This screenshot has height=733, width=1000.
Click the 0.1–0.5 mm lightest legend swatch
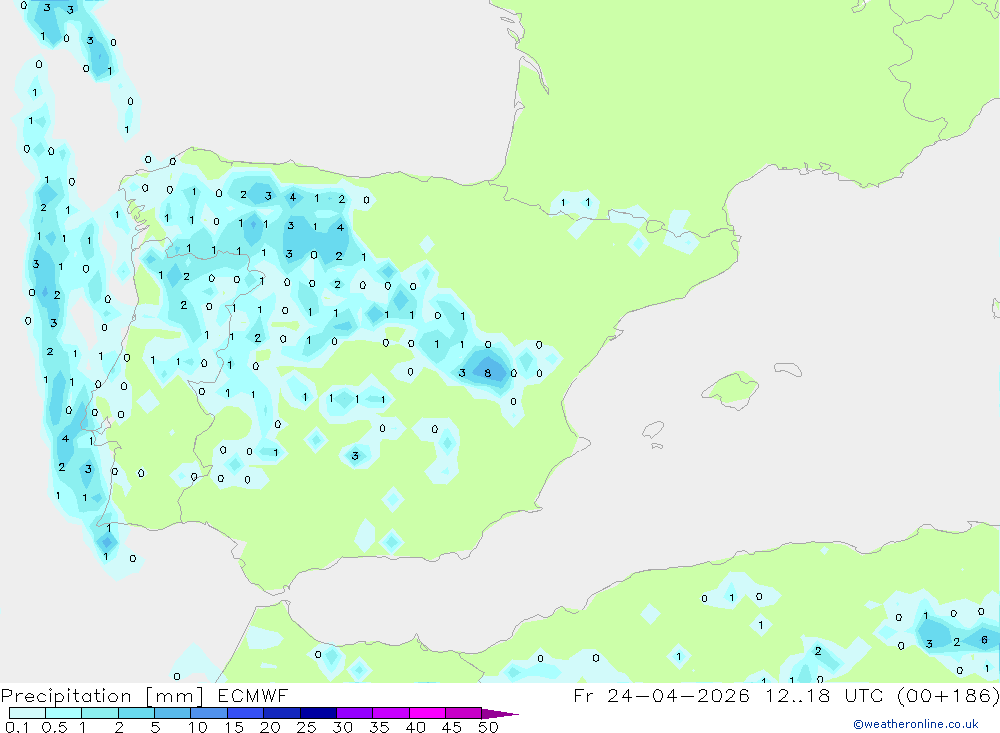pyautogui.click(x=27, y=713)
